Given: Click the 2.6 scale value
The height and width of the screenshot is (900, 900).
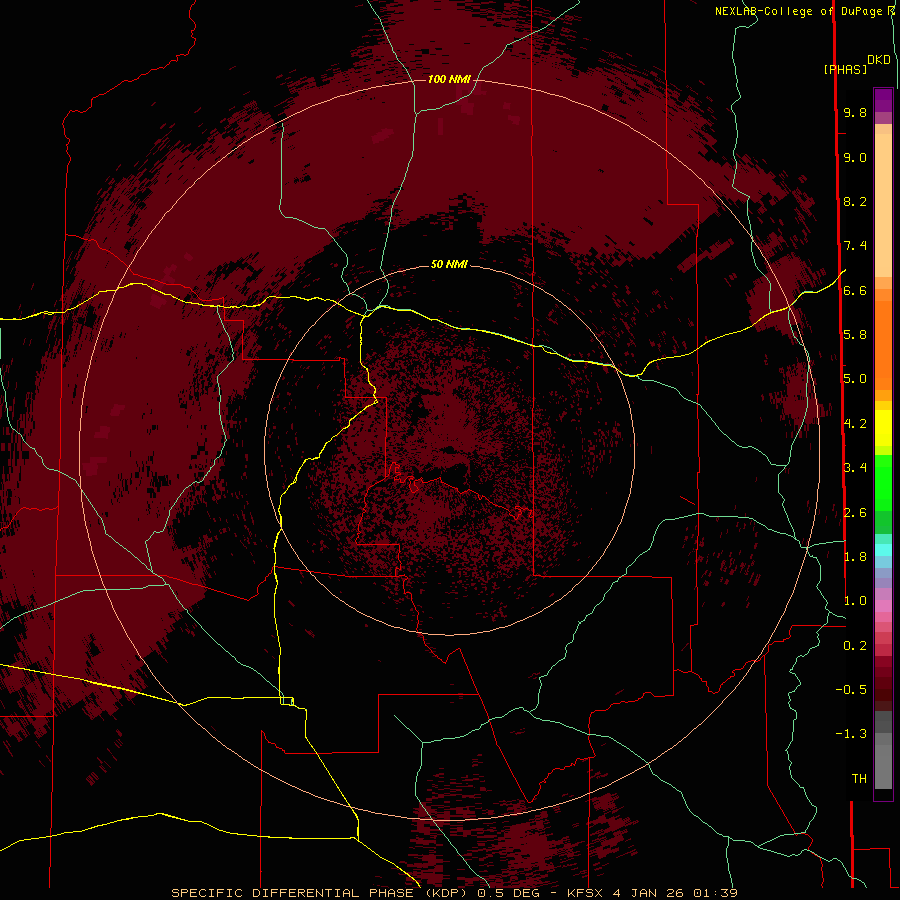Looking at the screenshot, I should click(855, 513).
